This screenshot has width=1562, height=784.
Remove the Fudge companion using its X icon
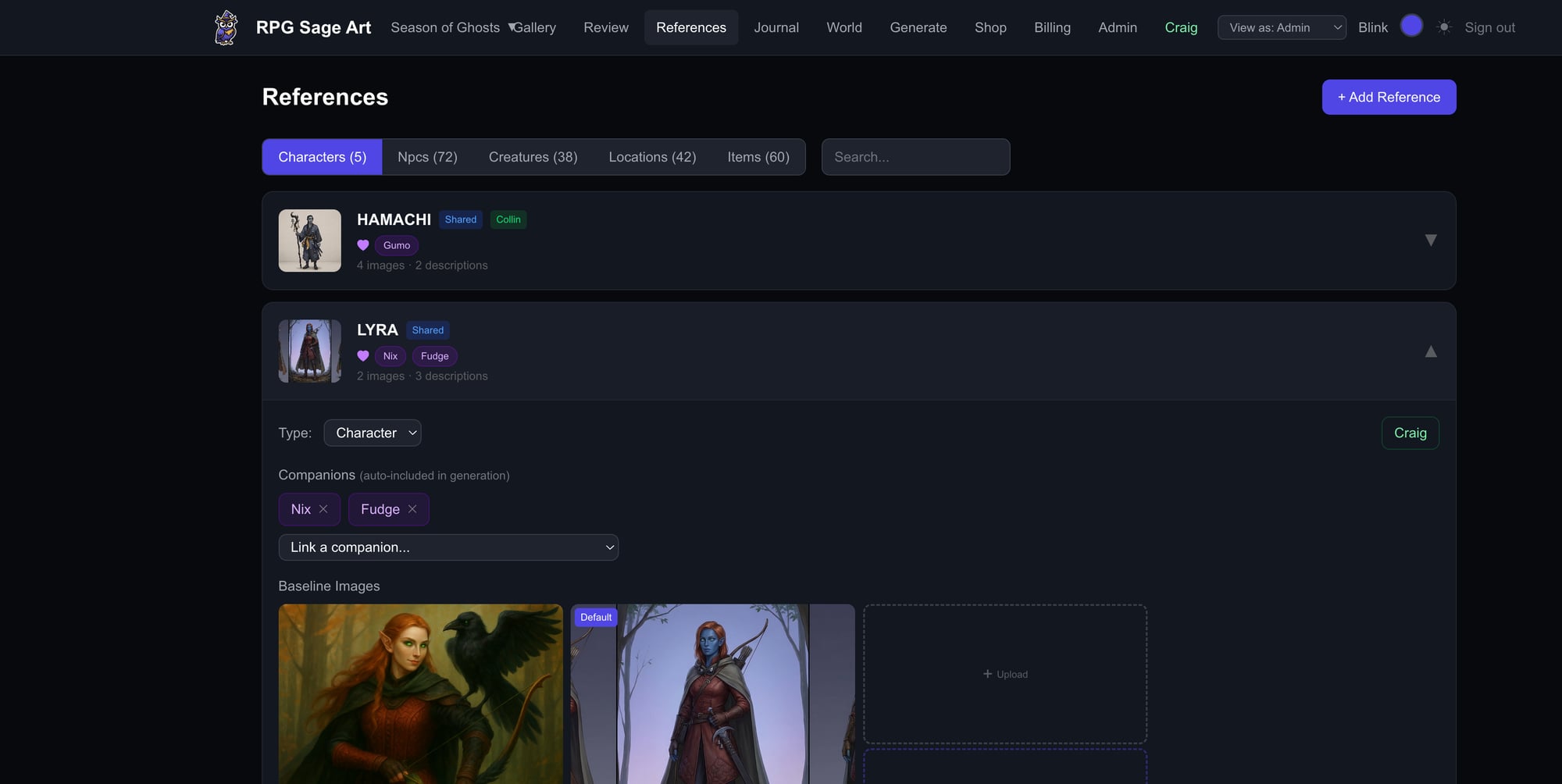(413, 509)
